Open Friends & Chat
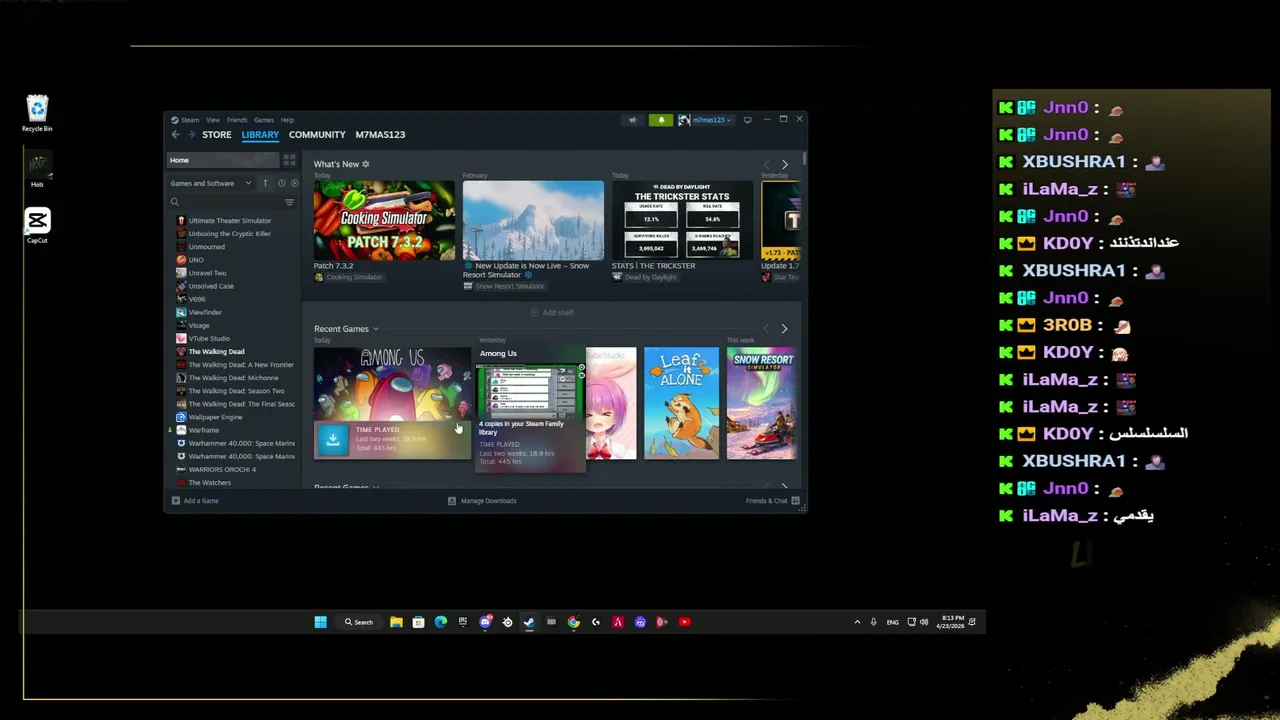Screen dimensions: 1280x720 (x=773, y=501)
